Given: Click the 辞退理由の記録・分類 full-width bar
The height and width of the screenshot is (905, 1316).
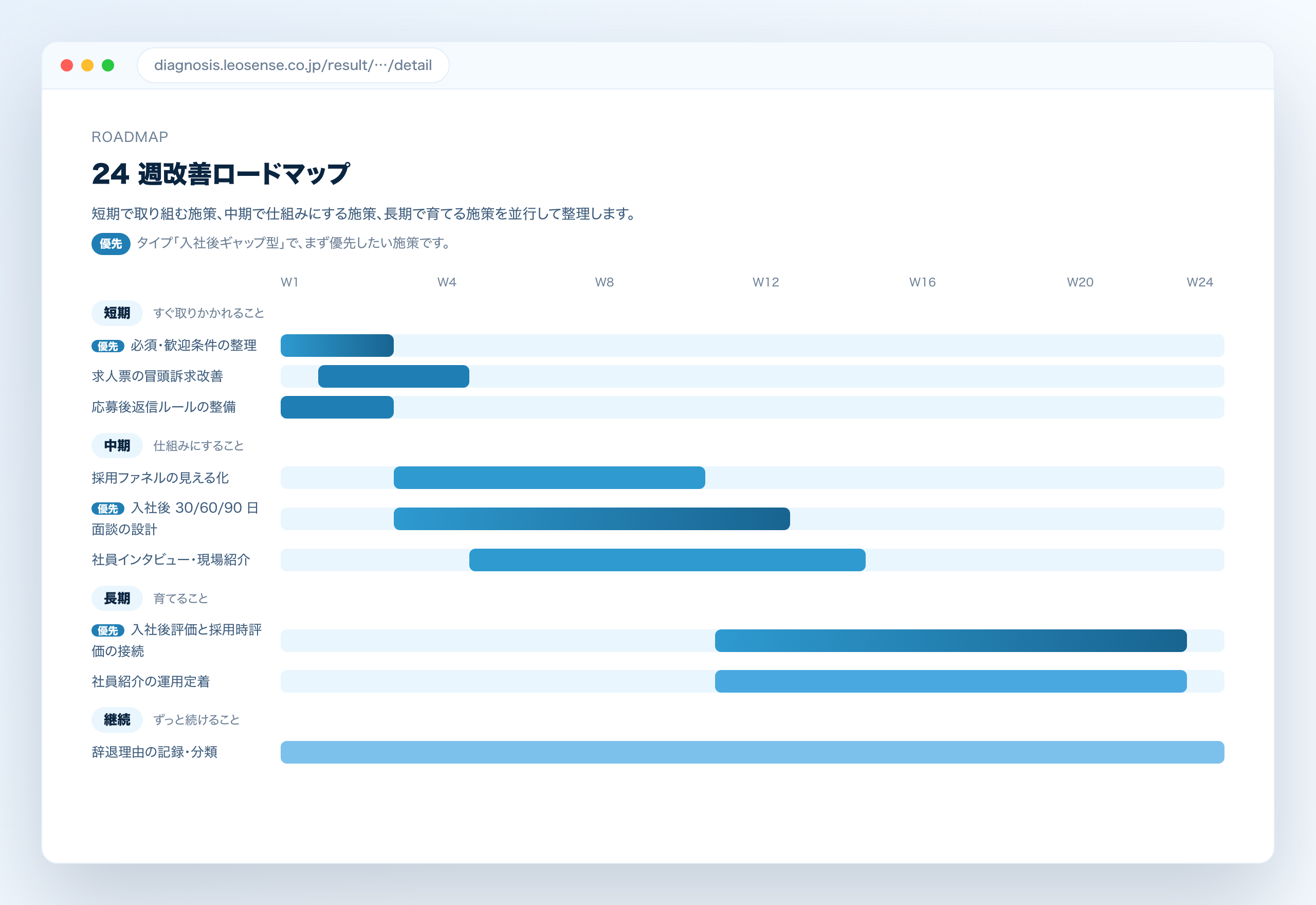Looking at the screenshot, I should (x=752, y=752).
